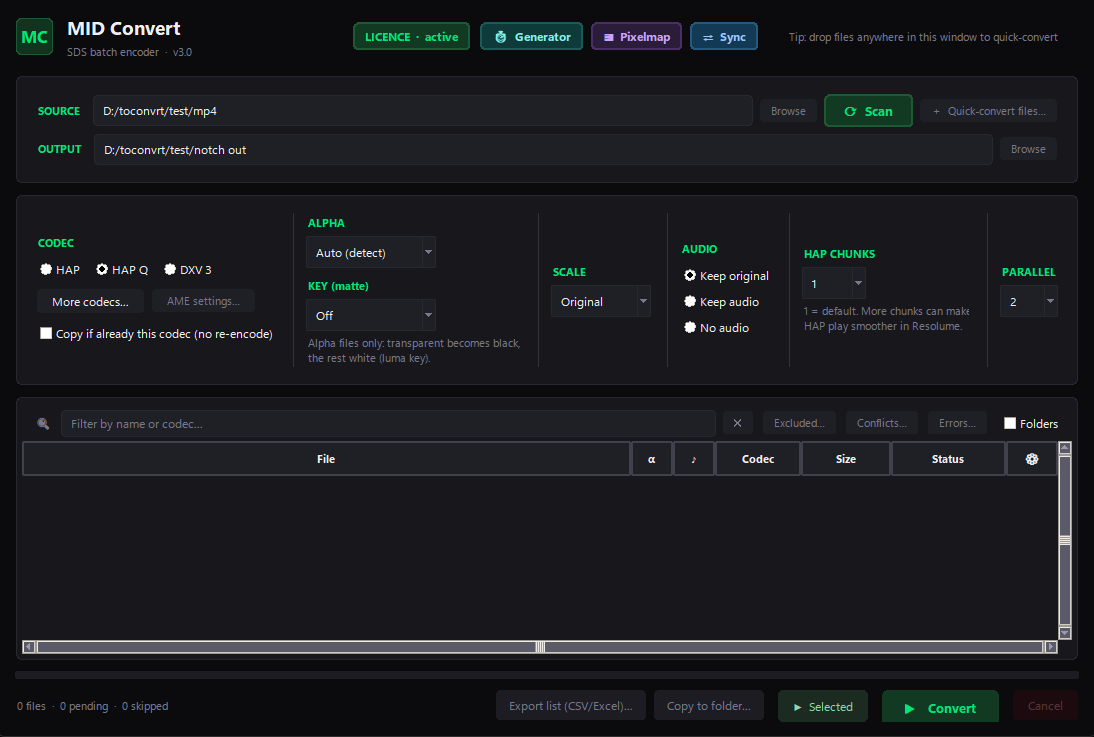Convert only Selected files
Image resolution: width=1094 pixels, height=737 pixels.
click(823, 706)
